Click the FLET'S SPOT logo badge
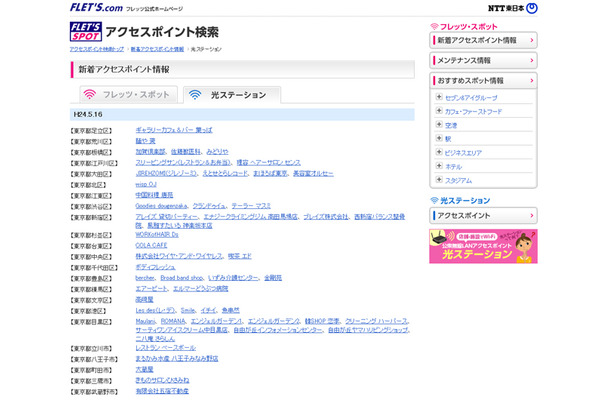Screen dimensions: 610x400 86,32
